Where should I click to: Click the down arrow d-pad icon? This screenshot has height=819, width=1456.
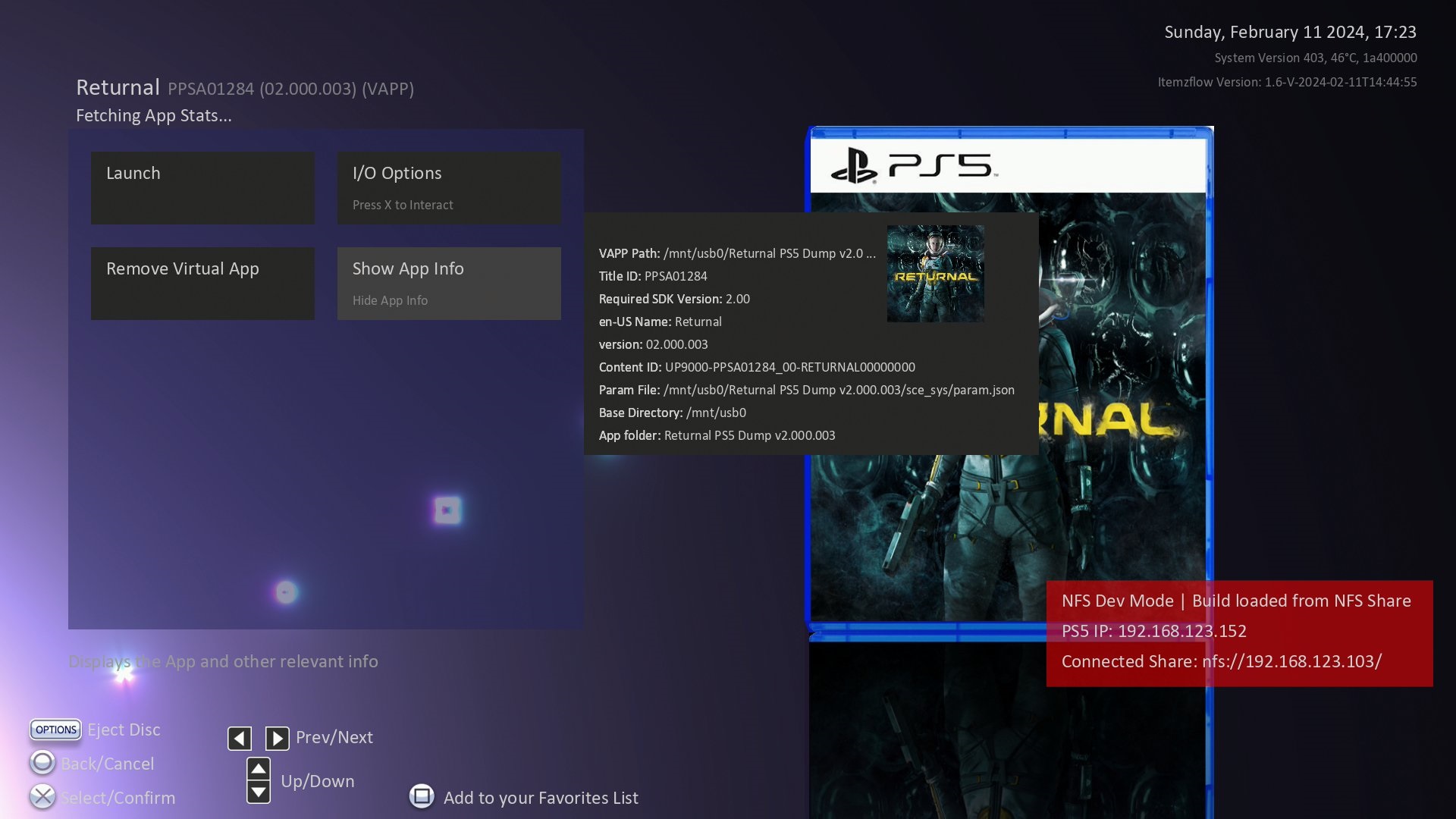coord(259,792)
